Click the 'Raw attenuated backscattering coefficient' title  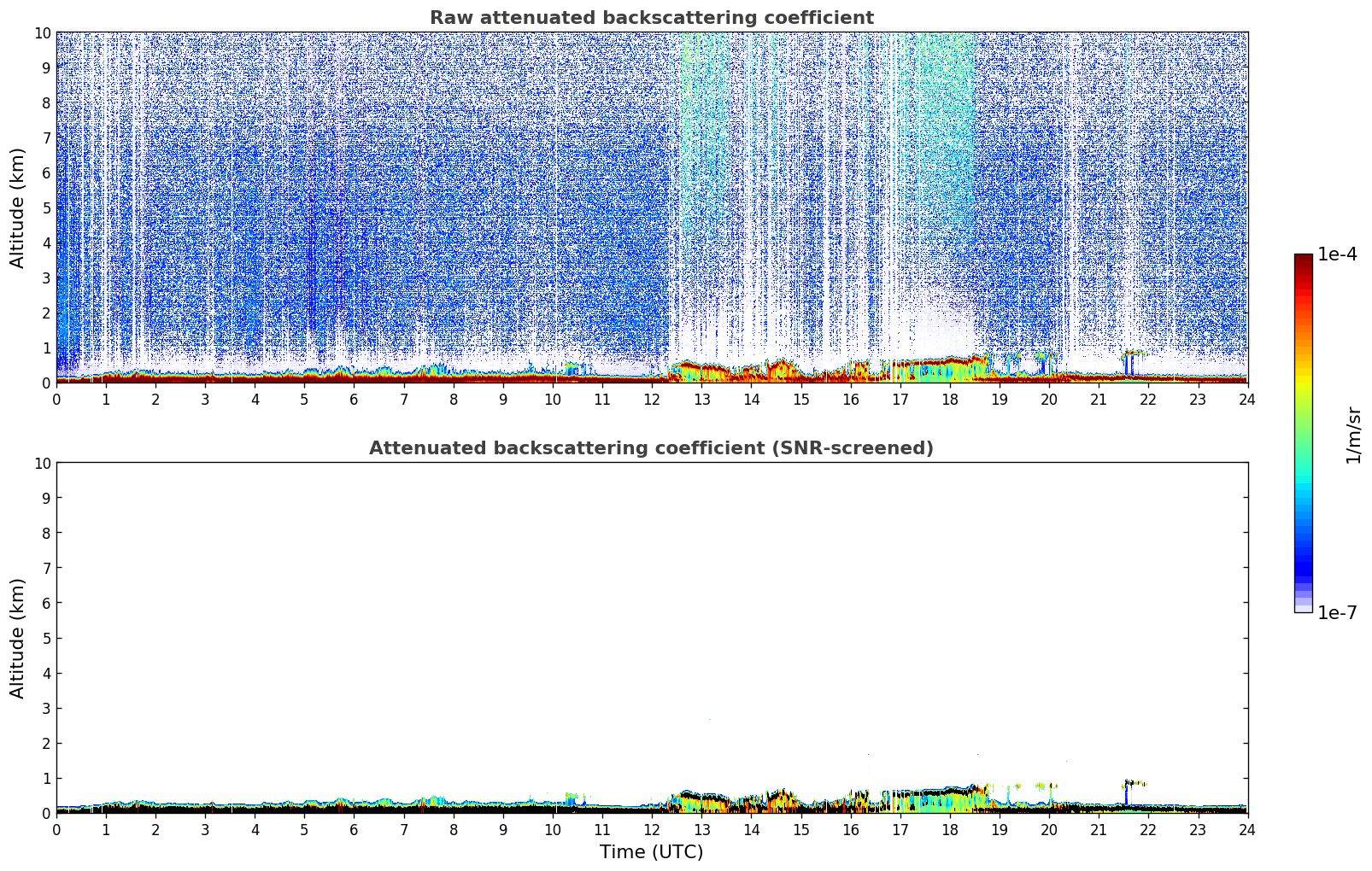coord(651,18)
